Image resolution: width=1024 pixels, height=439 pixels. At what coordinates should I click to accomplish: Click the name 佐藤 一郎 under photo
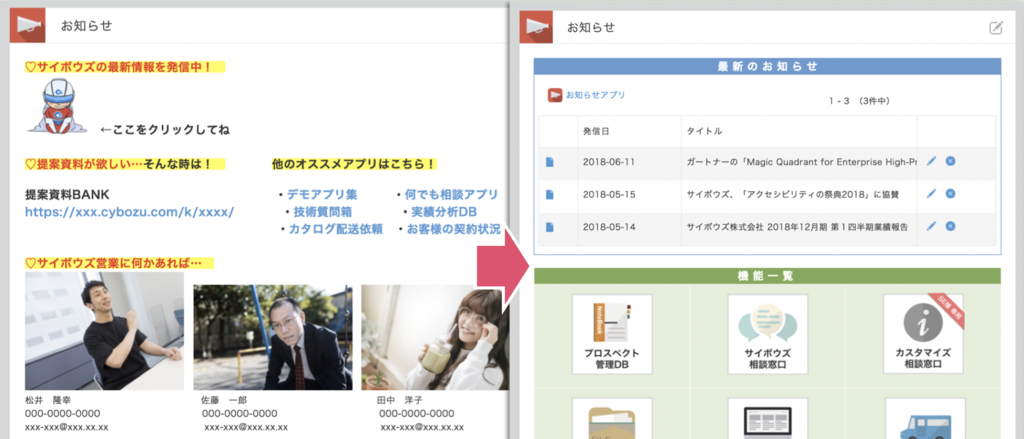click(225, 400)
